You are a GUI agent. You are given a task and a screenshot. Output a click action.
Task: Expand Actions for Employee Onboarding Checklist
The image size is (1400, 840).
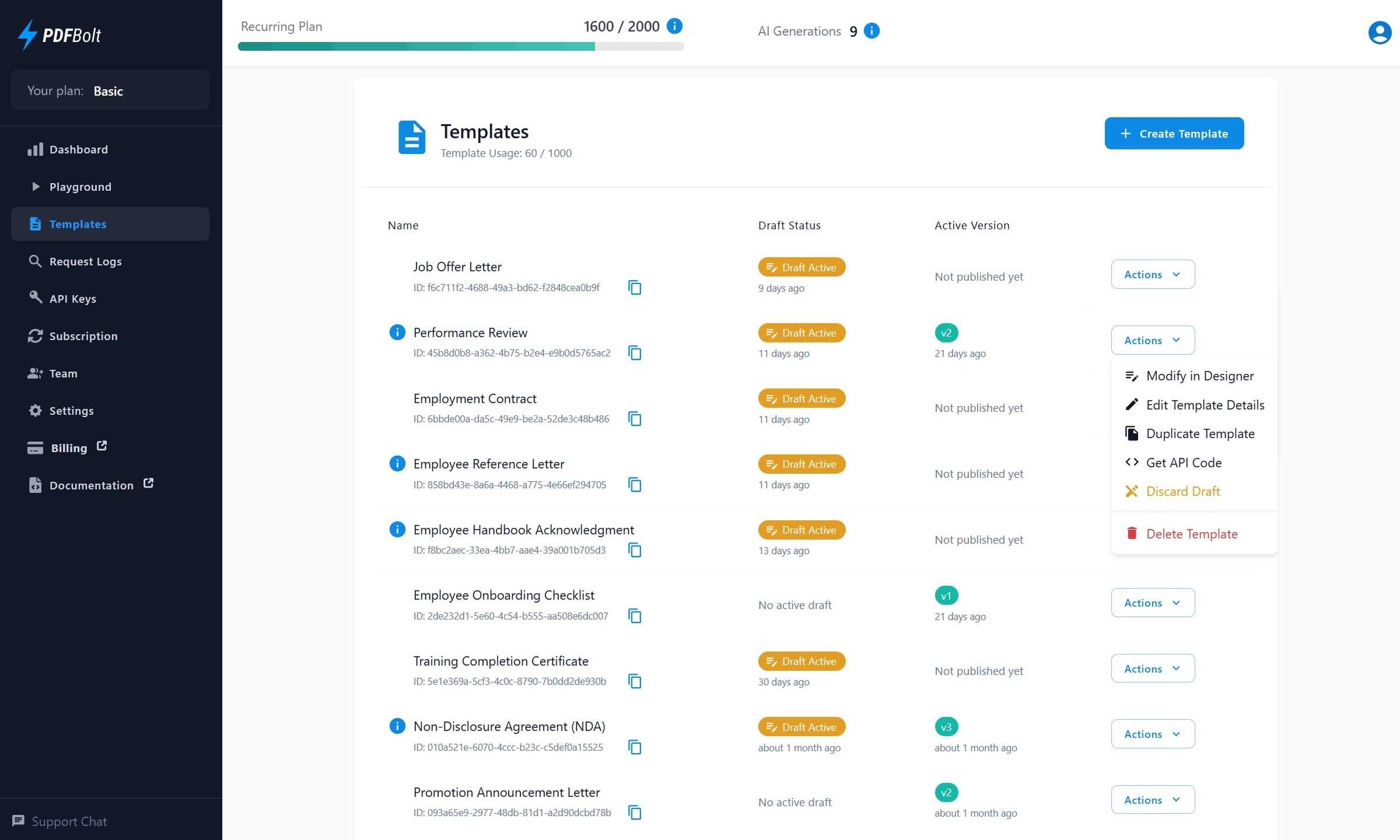click(1152, 603)
